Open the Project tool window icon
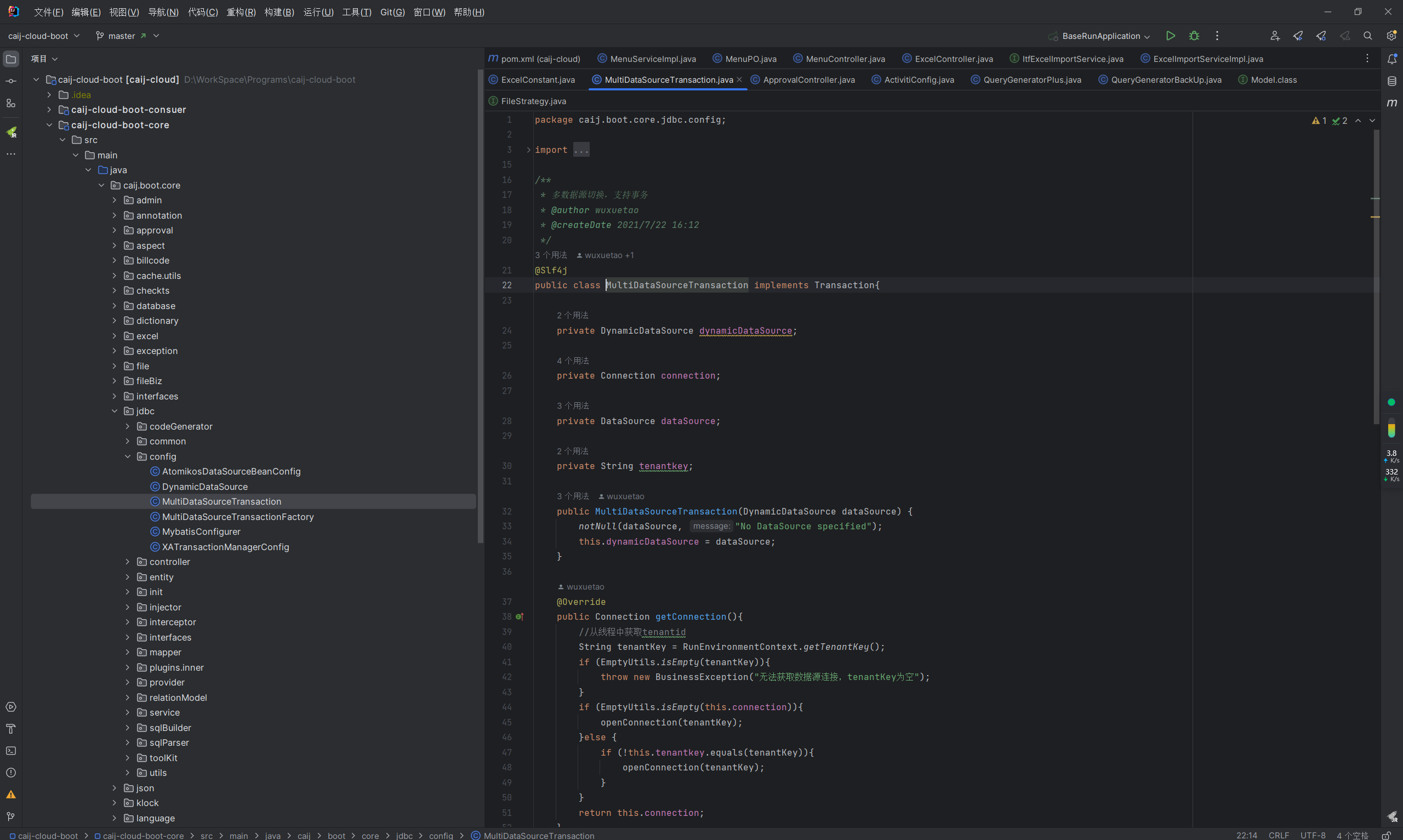The height and width of the screenshot is (840, 1403). coord(11,59)
